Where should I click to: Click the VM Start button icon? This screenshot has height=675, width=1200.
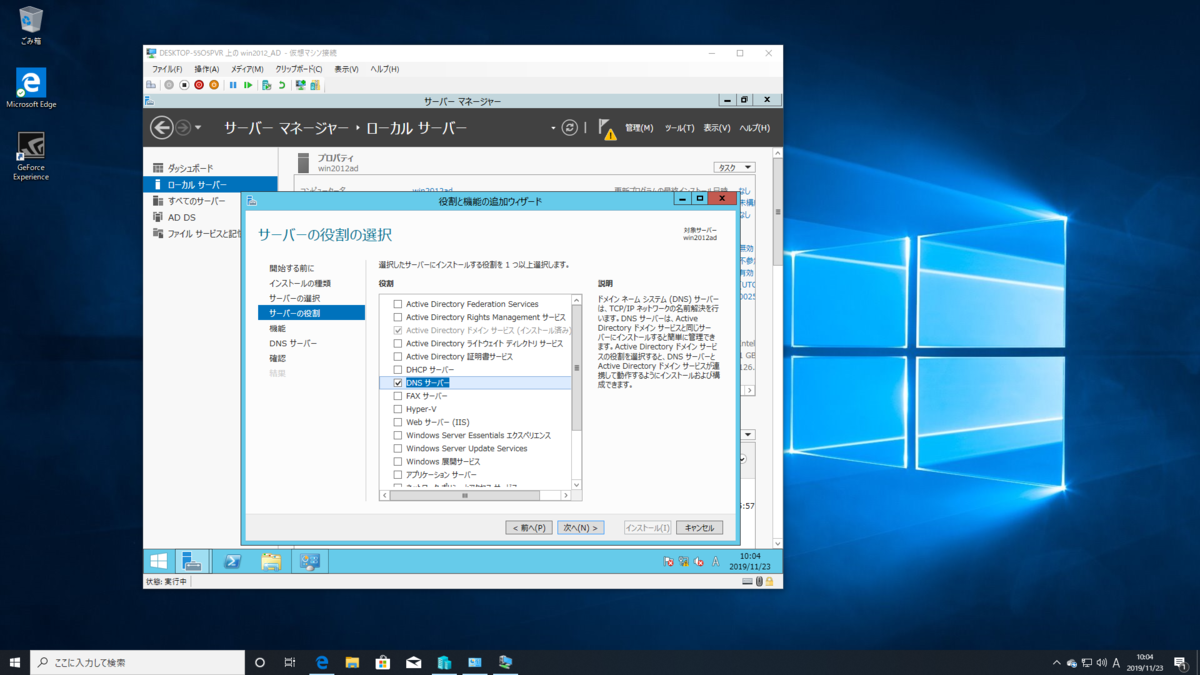tap(159, 562)
